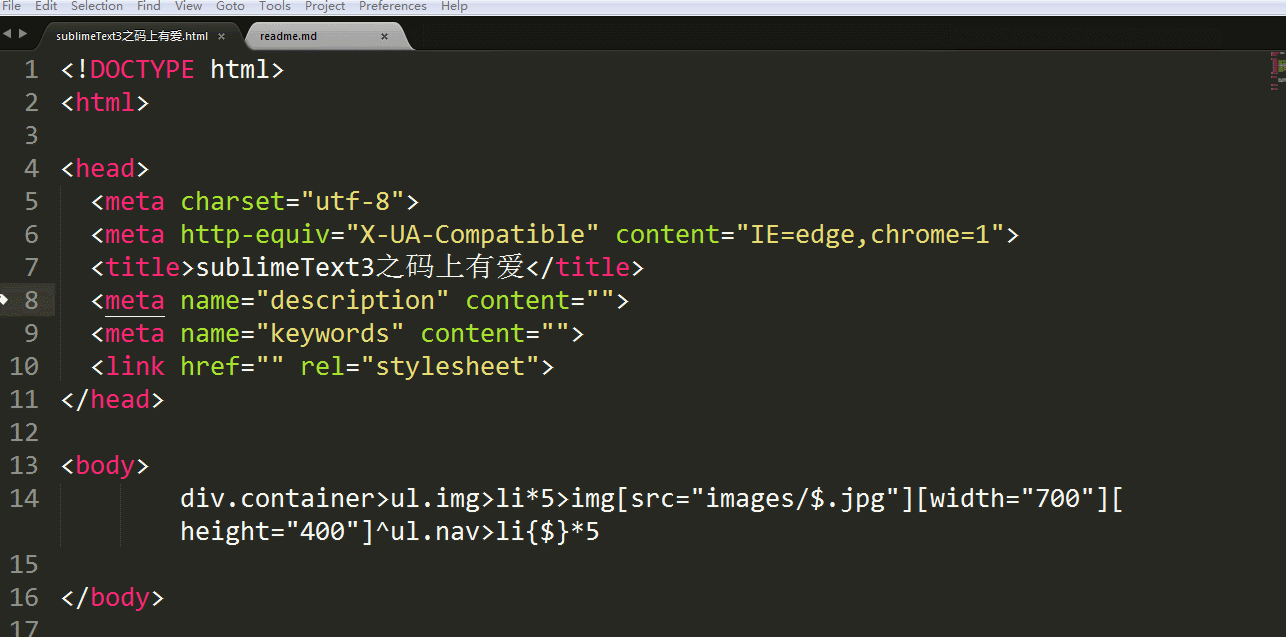
Task: Click the opening head tag
Action: [x=105, y=168]
